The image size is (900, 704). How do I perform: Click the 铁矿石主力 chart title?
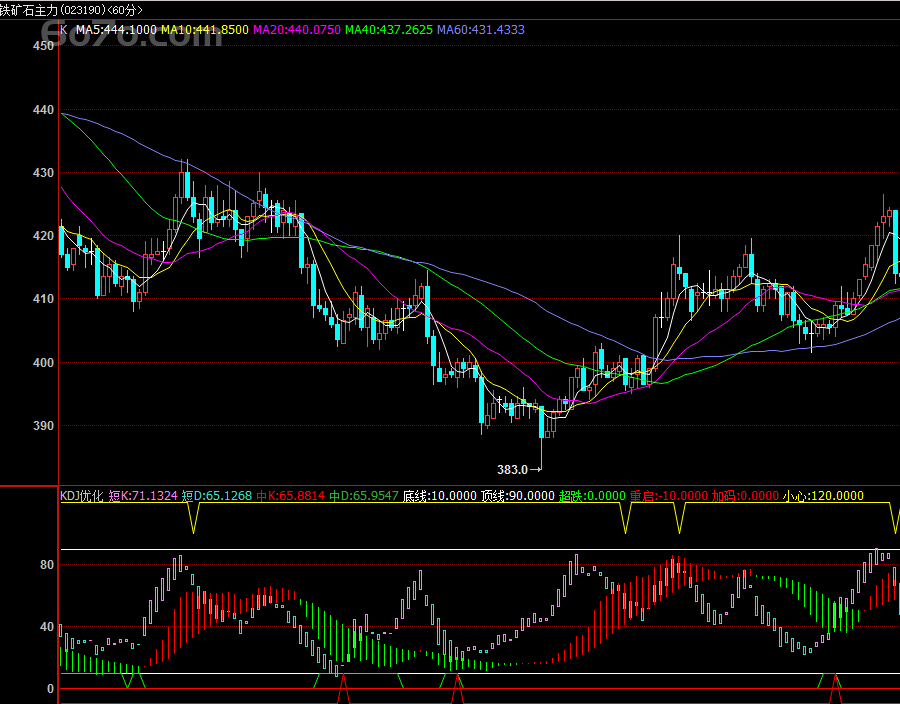[28, 10]
